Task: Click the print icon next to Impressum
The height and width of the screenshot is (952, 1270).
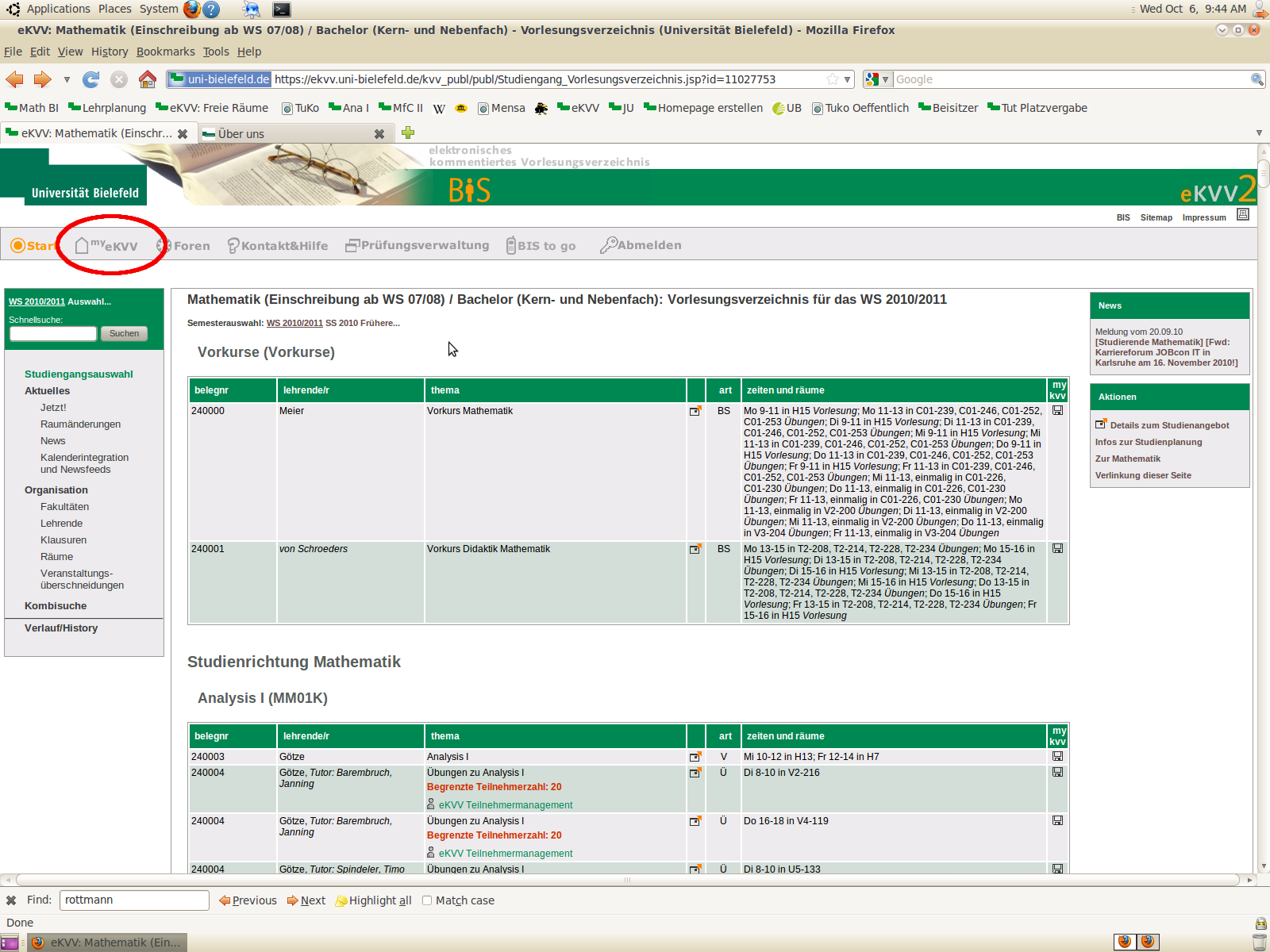Action: pyautogui.click(x=1243, y=215)
